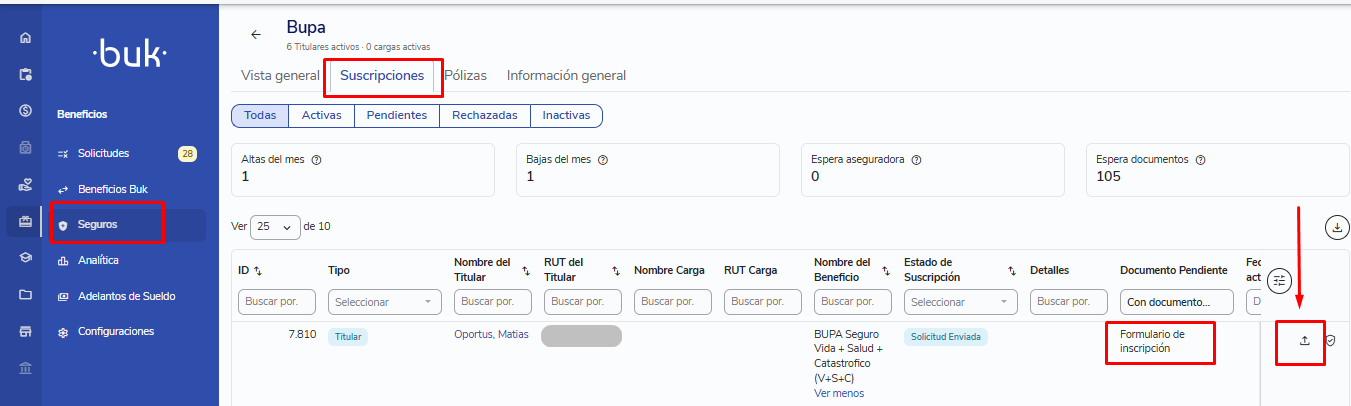1351x406 pixels.
Task: Filter subscriptions by Rechazadas
Action: [485, 115]
